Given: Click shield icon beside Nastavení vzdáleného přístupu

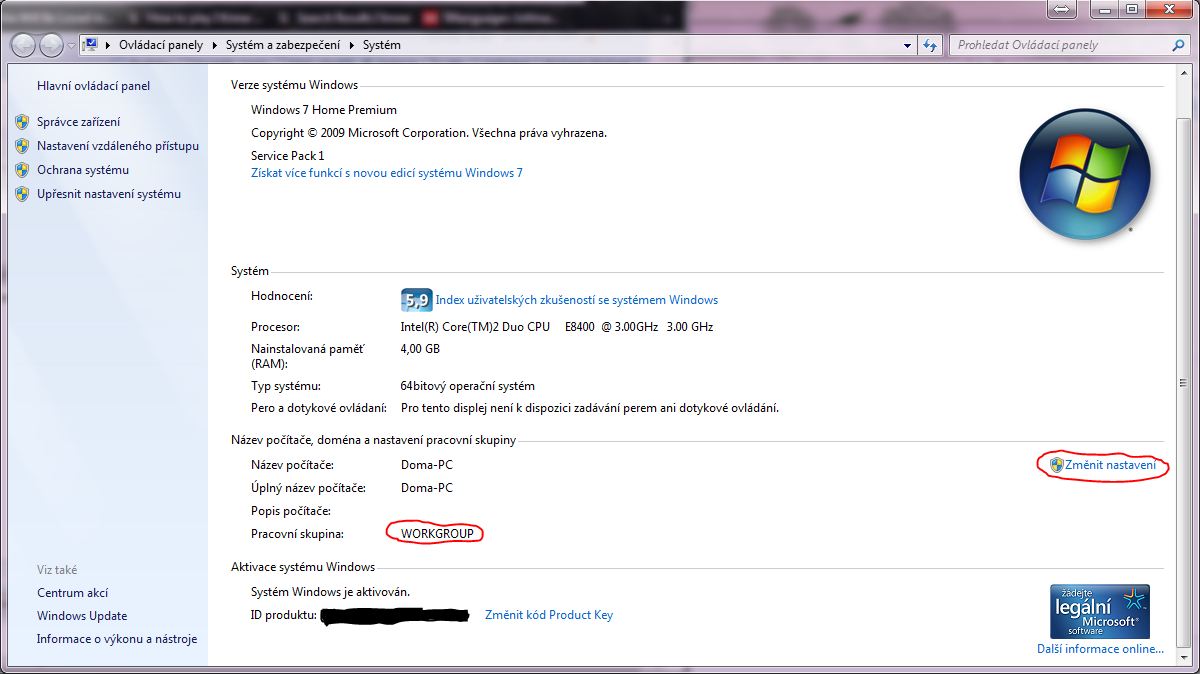Looking at the screenshot, I should tap(22, 146).
